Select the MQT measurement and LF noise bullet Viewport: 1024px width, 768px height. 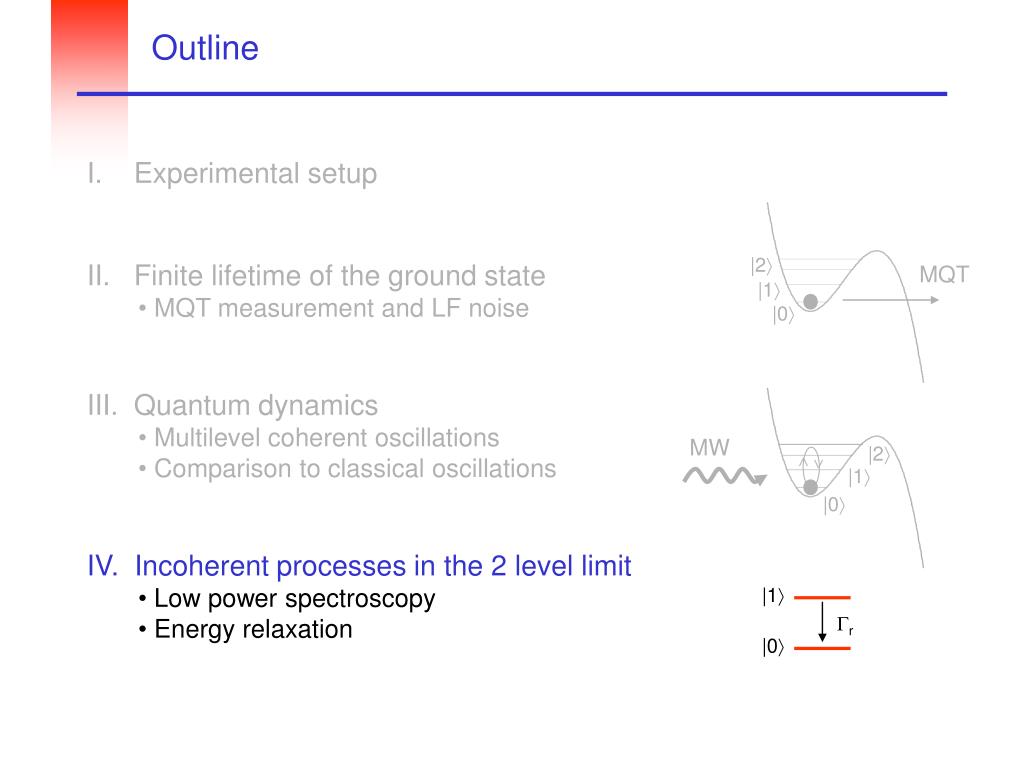341,308
